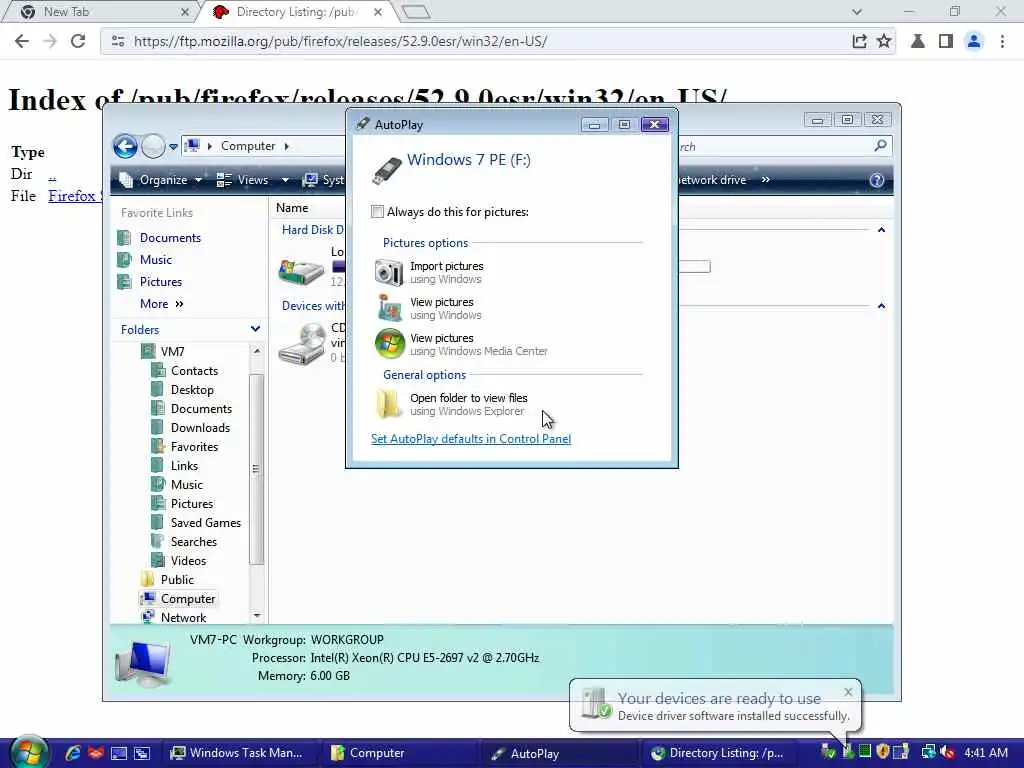Screen dimensions: 1024x768
Task: Open Chrome profile avatar
Action: click(x=973, y=41)
